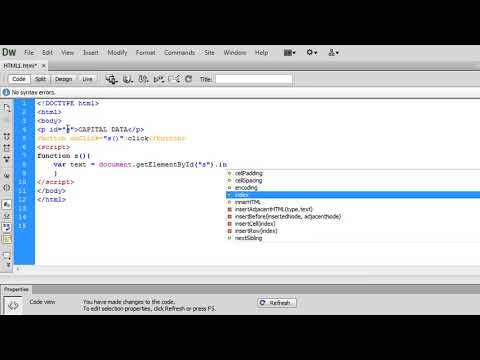Toggle Word Wrap in coding toolbar

click(x=7, y=227)
